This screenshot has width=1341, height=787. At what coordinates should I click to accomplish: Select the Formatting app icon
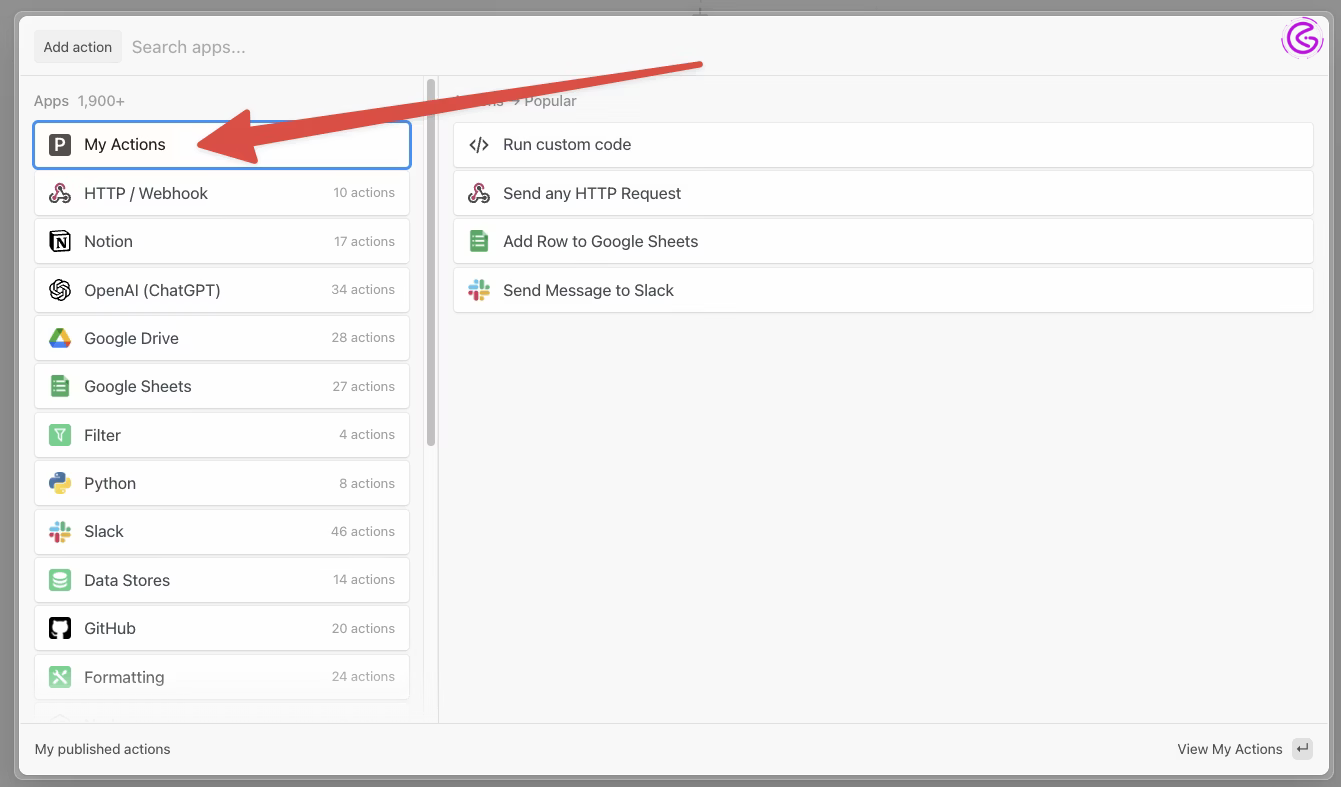[x=59, y=677]
